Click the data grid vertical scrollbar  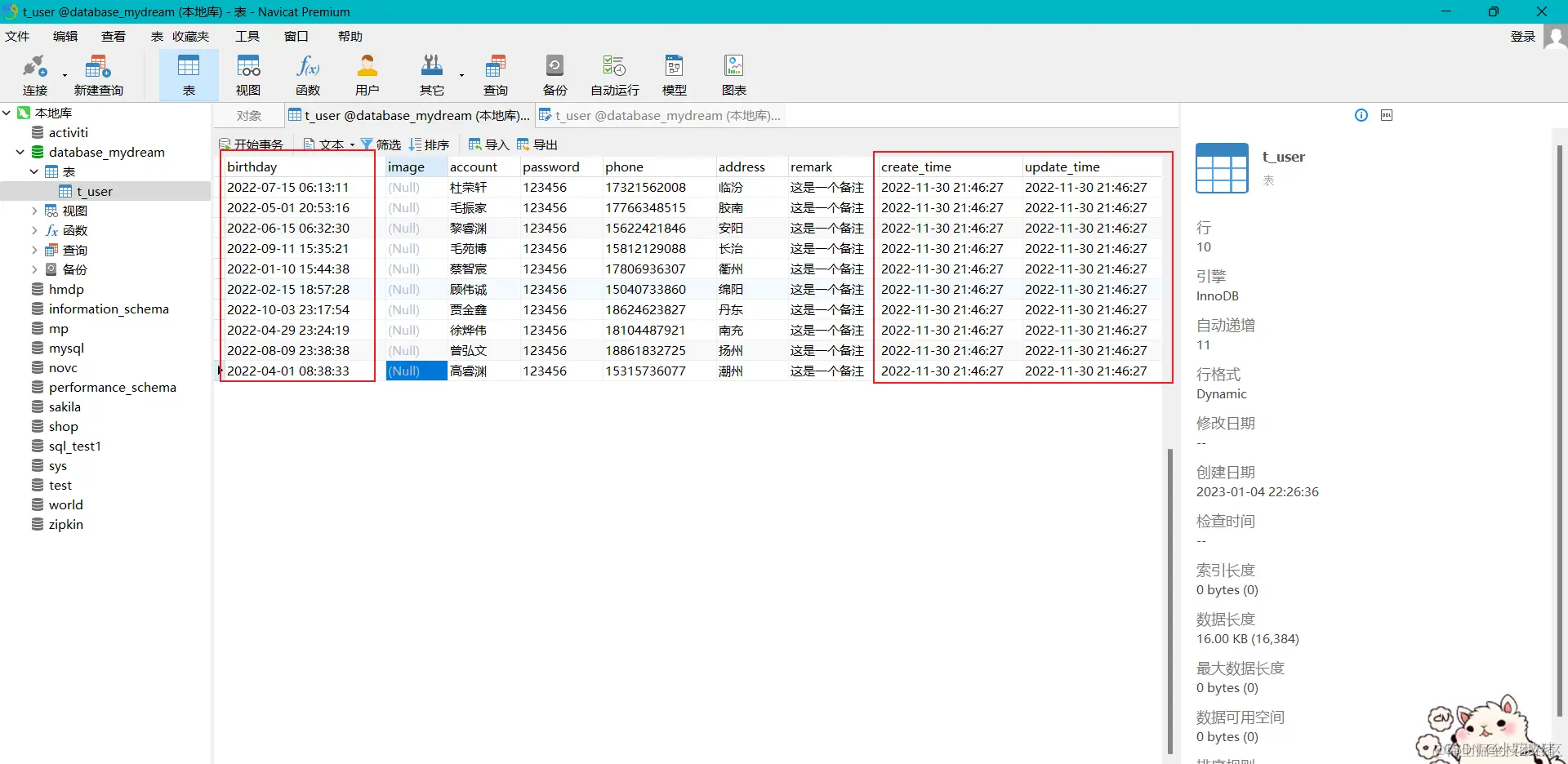[1170, 601]
